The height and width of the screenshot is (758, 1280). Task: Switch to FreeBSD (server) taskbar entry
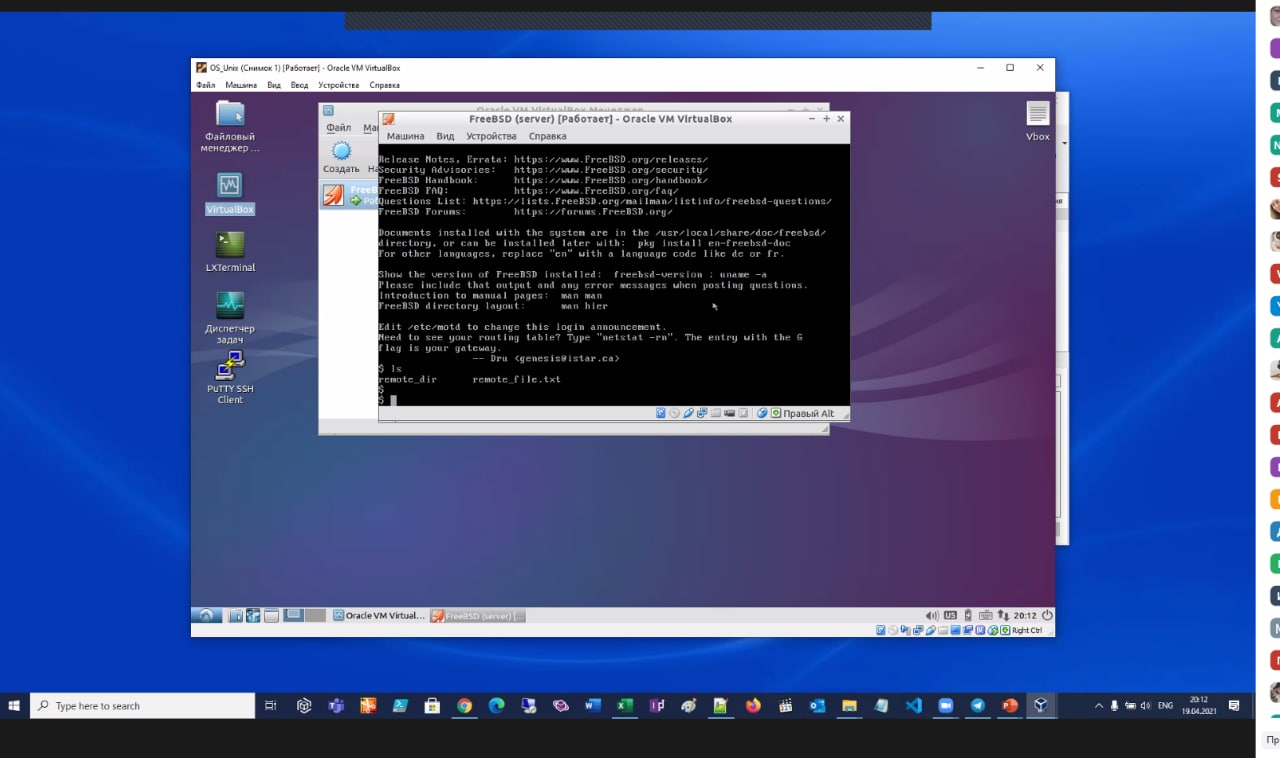(478, 615)
